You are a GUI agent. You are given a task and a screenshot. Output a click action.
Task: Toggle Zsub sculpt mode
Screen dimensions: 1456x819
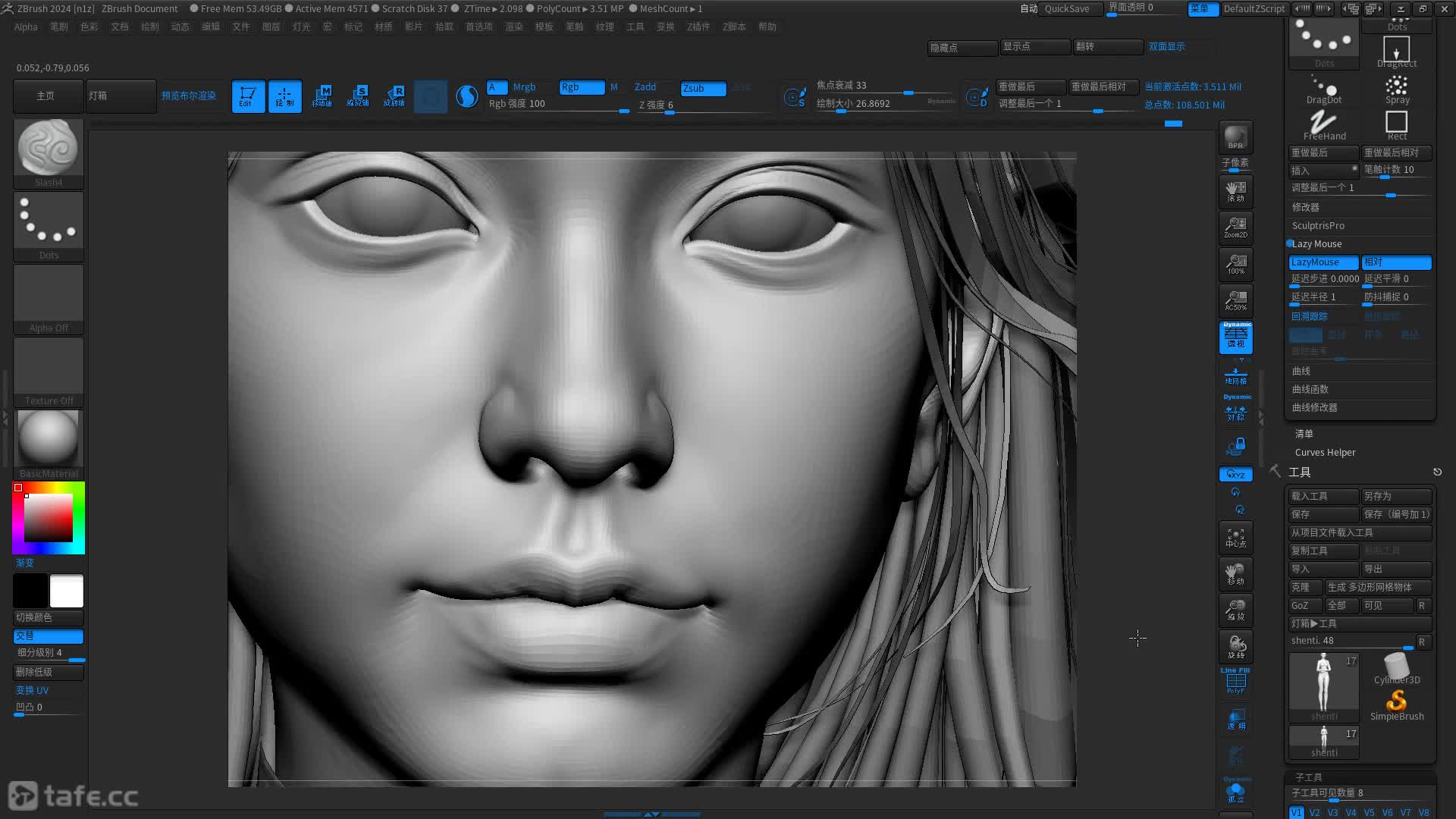click(703, 88)
